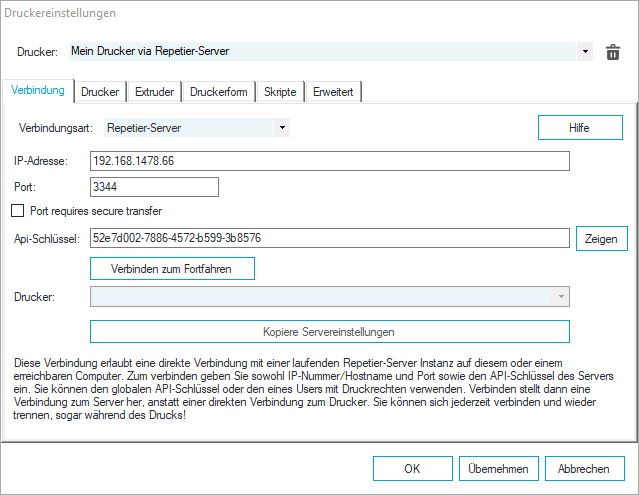
Task: Open the Drucker tab
Action: tap(100, 92)
